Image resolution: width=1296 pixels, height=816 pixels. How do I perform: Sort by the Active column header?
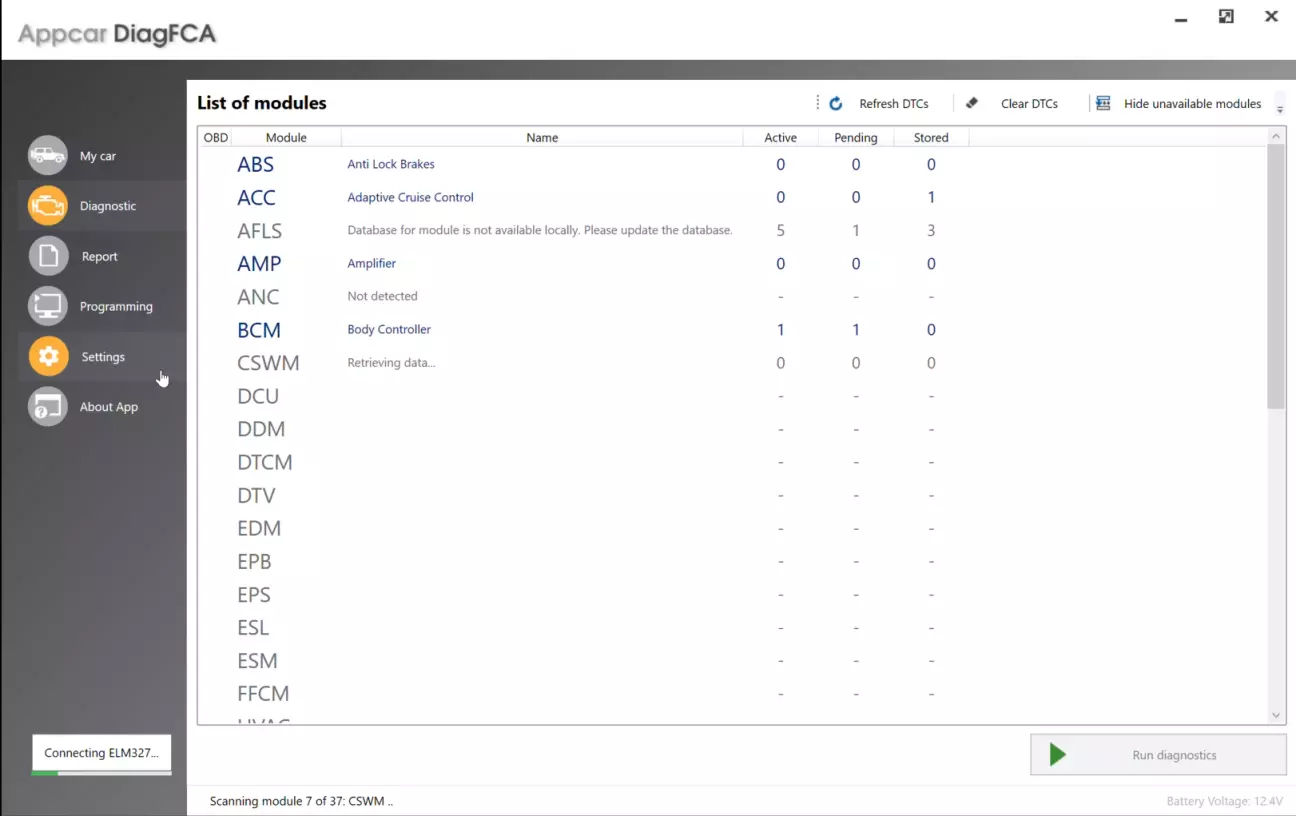[x=780, y=138]
